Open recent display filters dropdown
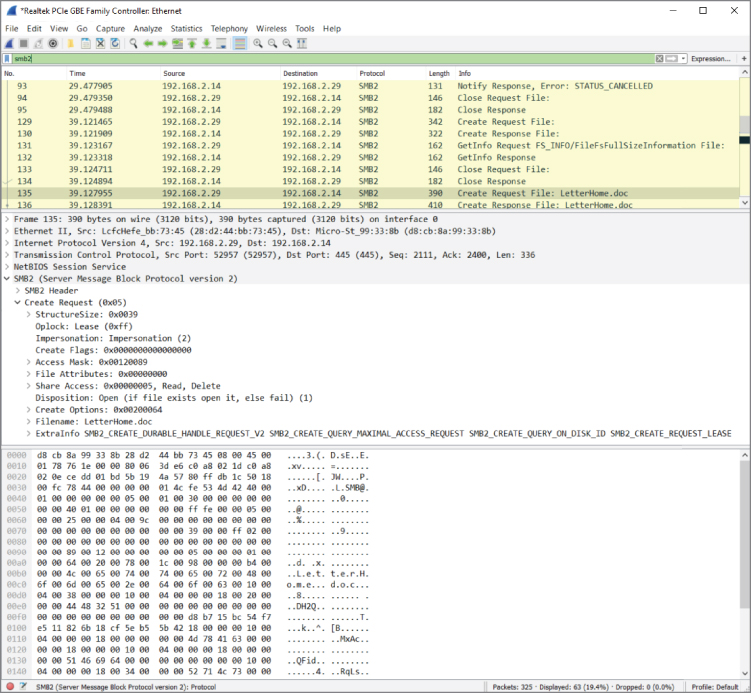Screen dimensions: 751x693 pyautogui.click(x=683, y=58)
